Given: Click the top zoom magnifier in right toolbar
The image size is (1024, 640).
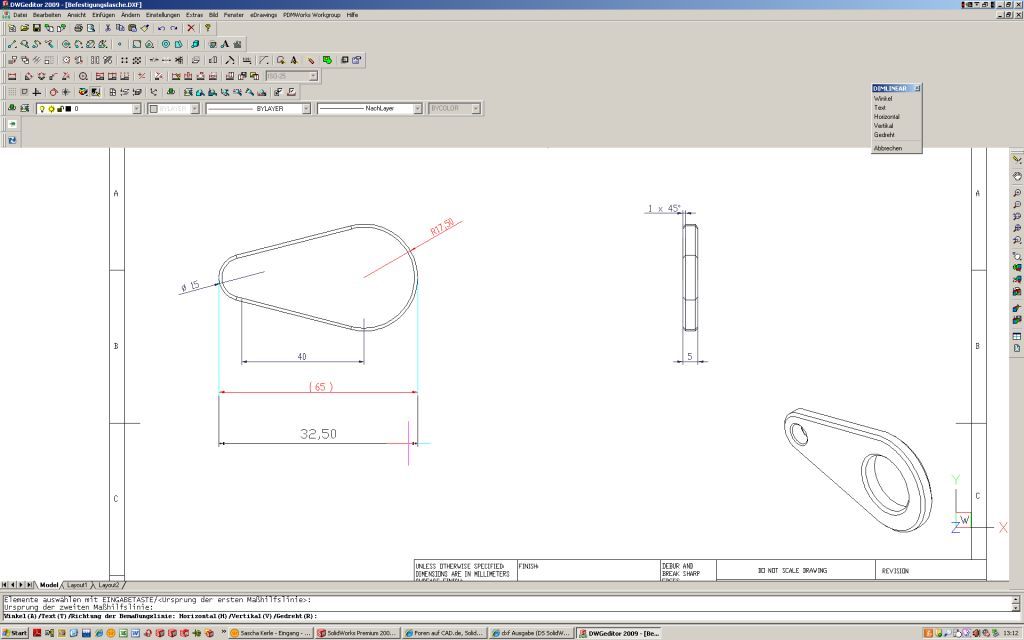Looking at the screenshot, I should coord(1017,193).
